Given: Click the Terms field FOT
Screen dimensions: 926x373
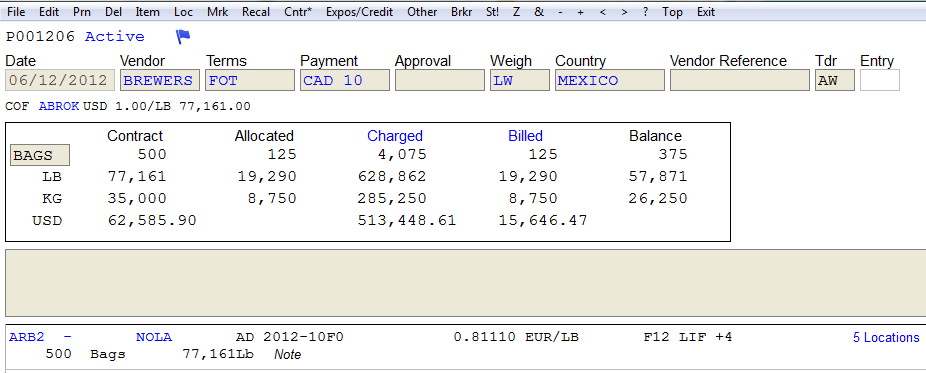Looking at the screenshot, I should pyautogui.click(x=250, y=80).
